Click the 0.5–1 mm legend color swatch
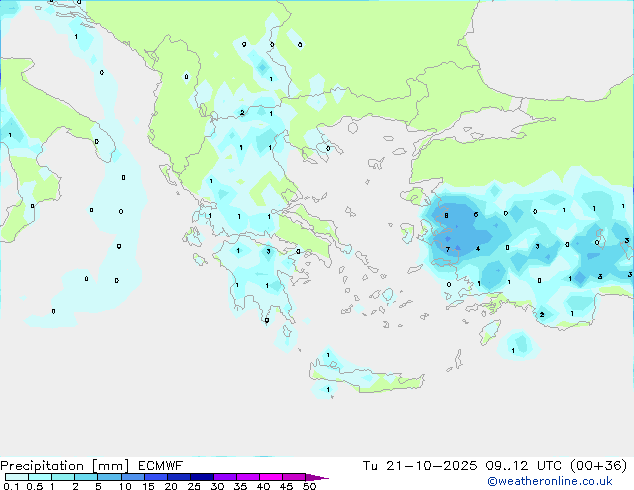Image resolution: width=634 pixels, height=490 pixels. pyautogui.click(x=40, y=477)
